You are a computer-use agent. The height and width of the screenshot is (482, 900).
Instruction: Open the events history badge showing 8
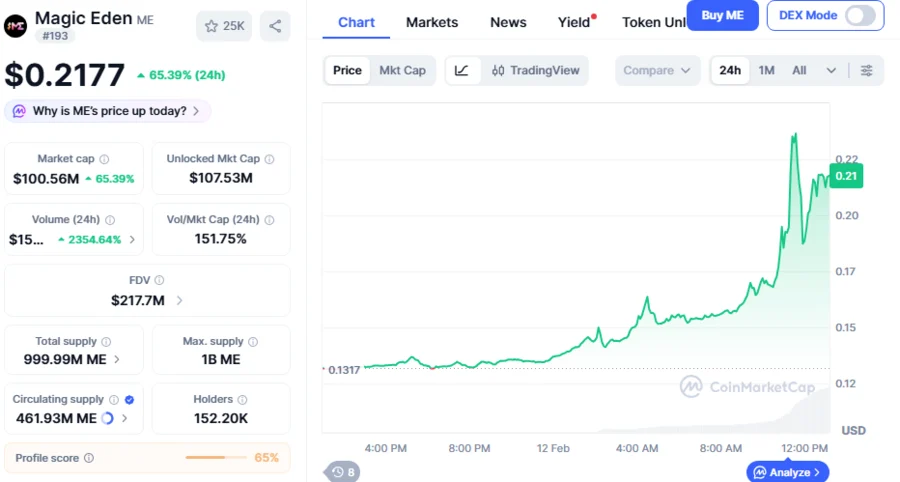pyautogui.click(x=343, y=472)
